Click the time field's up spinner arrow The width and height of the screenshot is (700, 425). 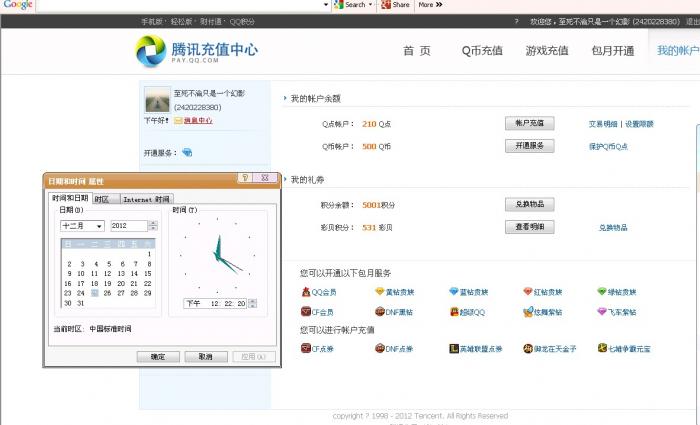pyautogui.click(x=252, y=301)
